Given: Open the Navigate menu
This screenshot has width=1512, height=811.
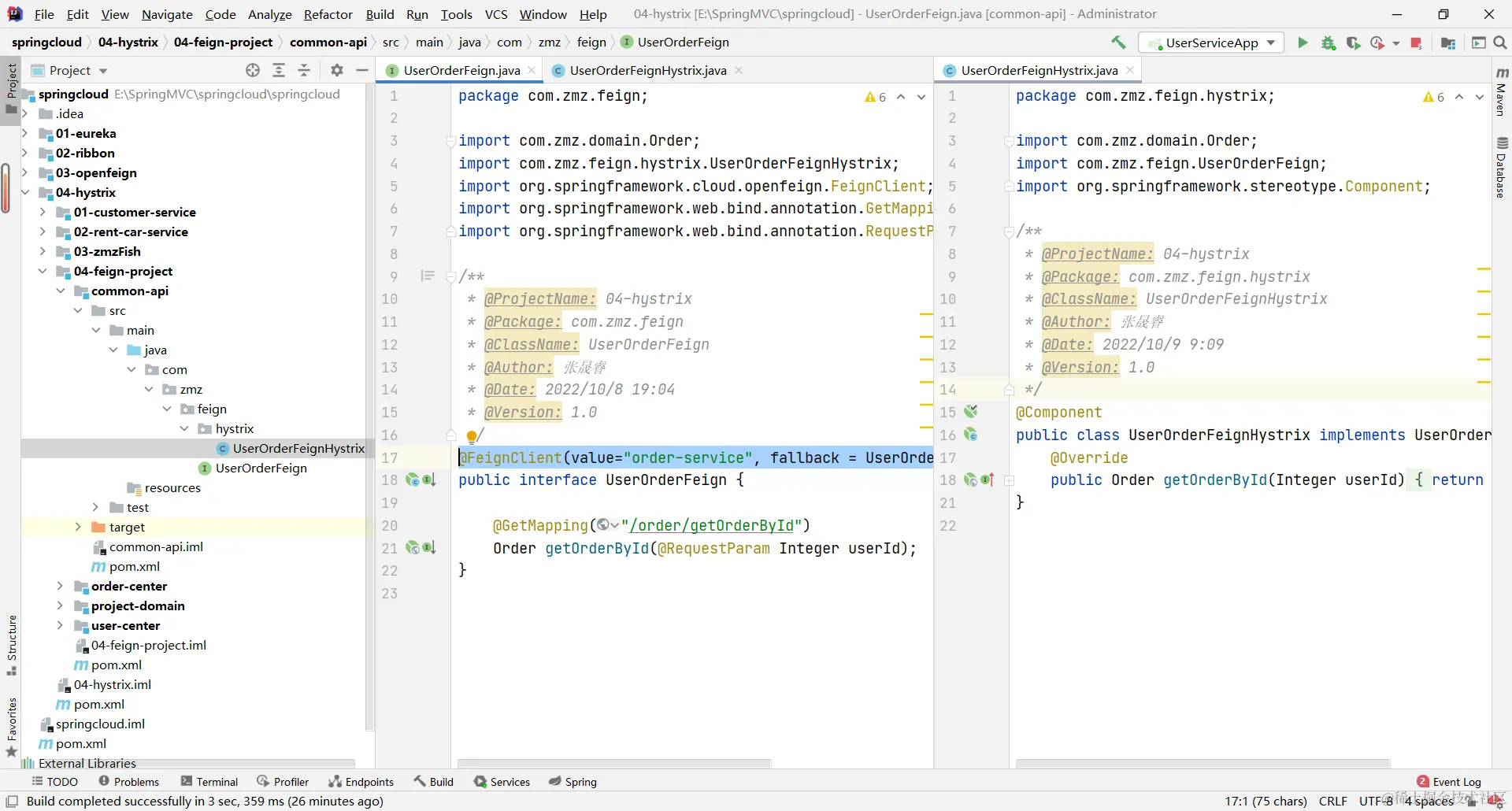Looking at the screenshot, I should click(x=167, y=14).
